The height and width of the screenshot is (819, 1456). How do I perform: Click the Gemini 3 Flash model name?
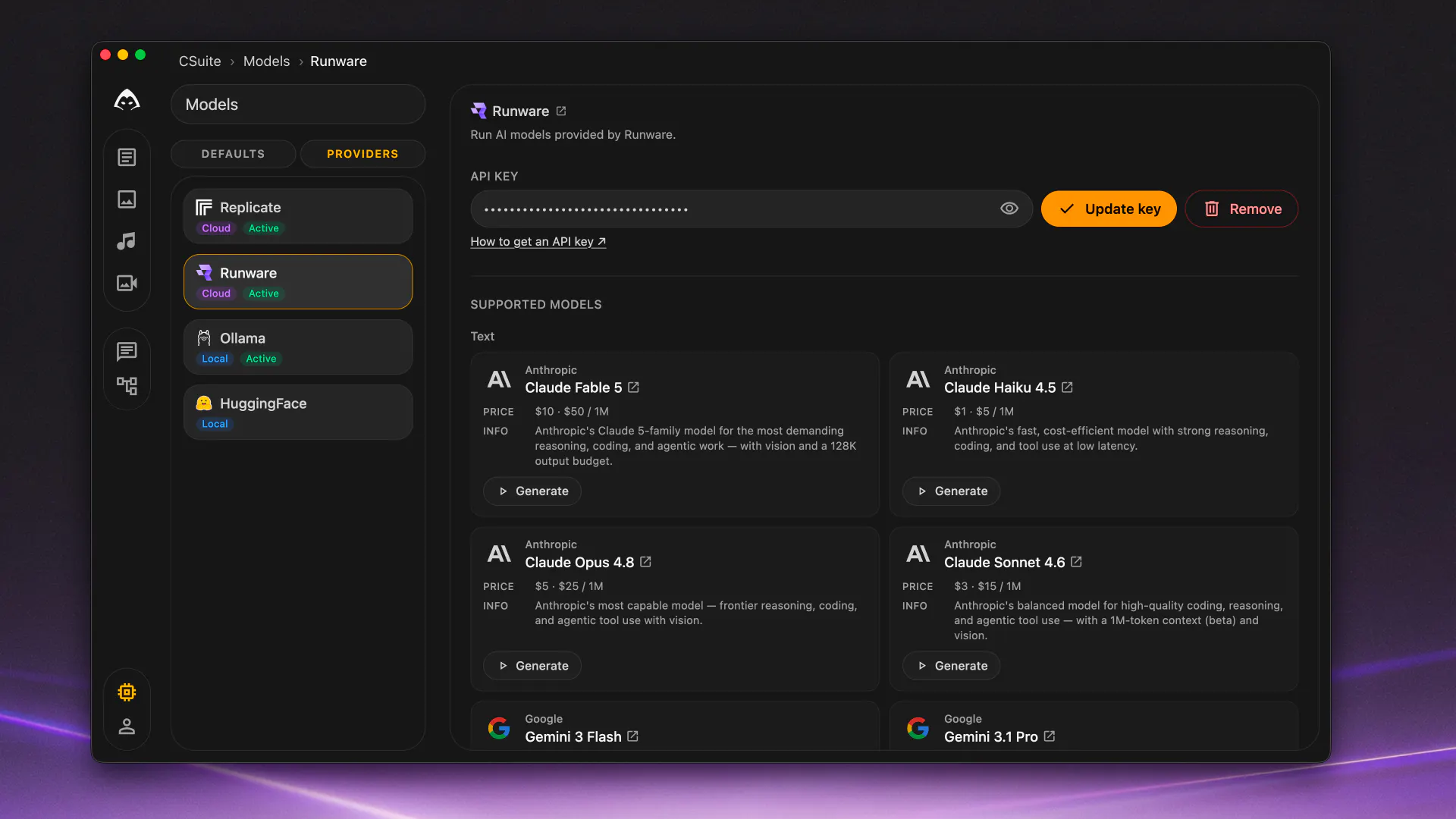coord(573,736)
